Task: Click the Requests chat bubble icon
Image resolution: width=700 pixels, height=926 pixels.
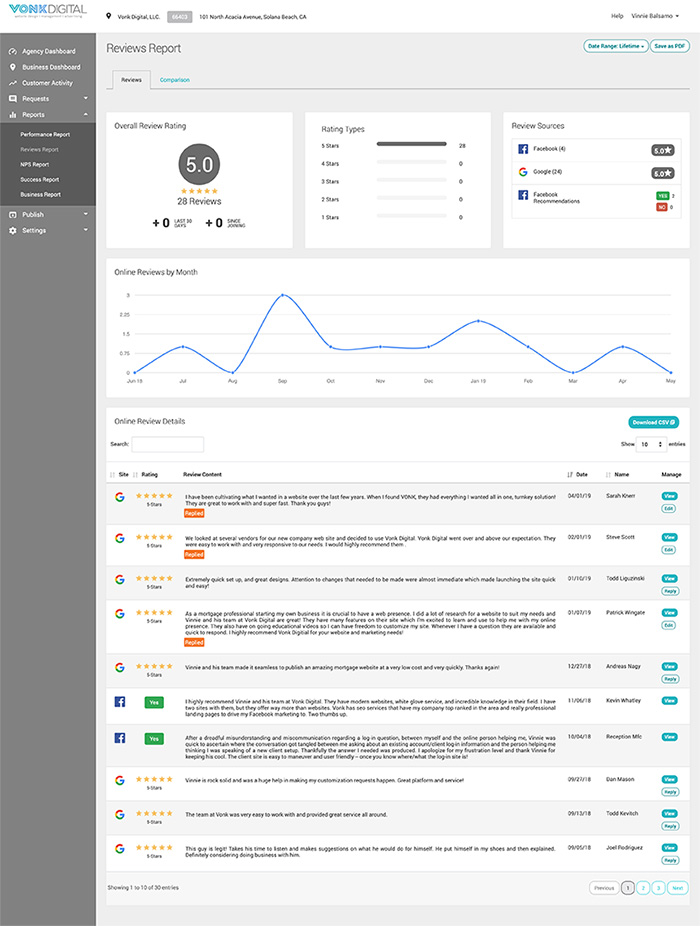Action: pos(12,99)
